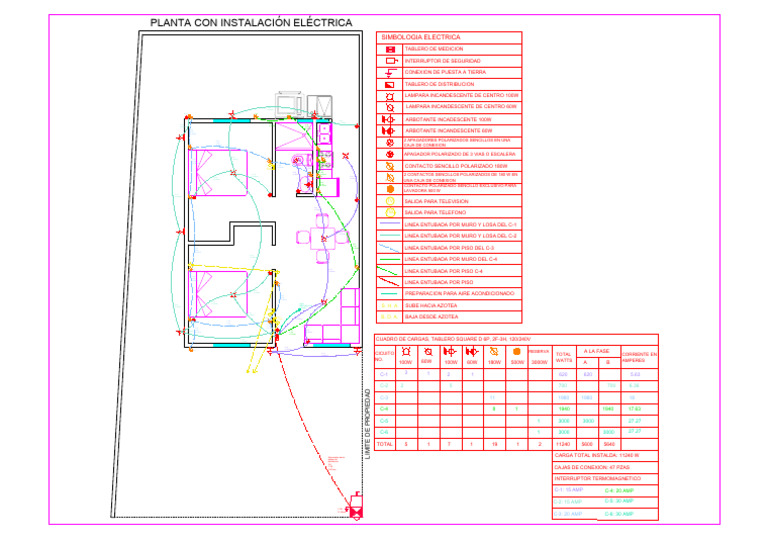
Task: Click the Interruptor de Seguridad legend symbol
Action: 391,61
